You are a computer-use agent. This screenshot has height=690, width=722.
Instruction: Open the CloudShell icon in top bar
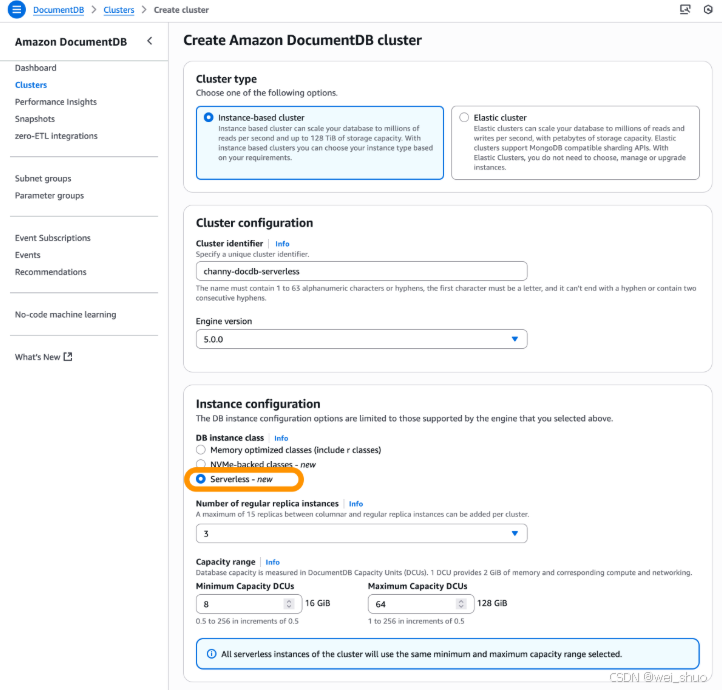click(685, 9)
